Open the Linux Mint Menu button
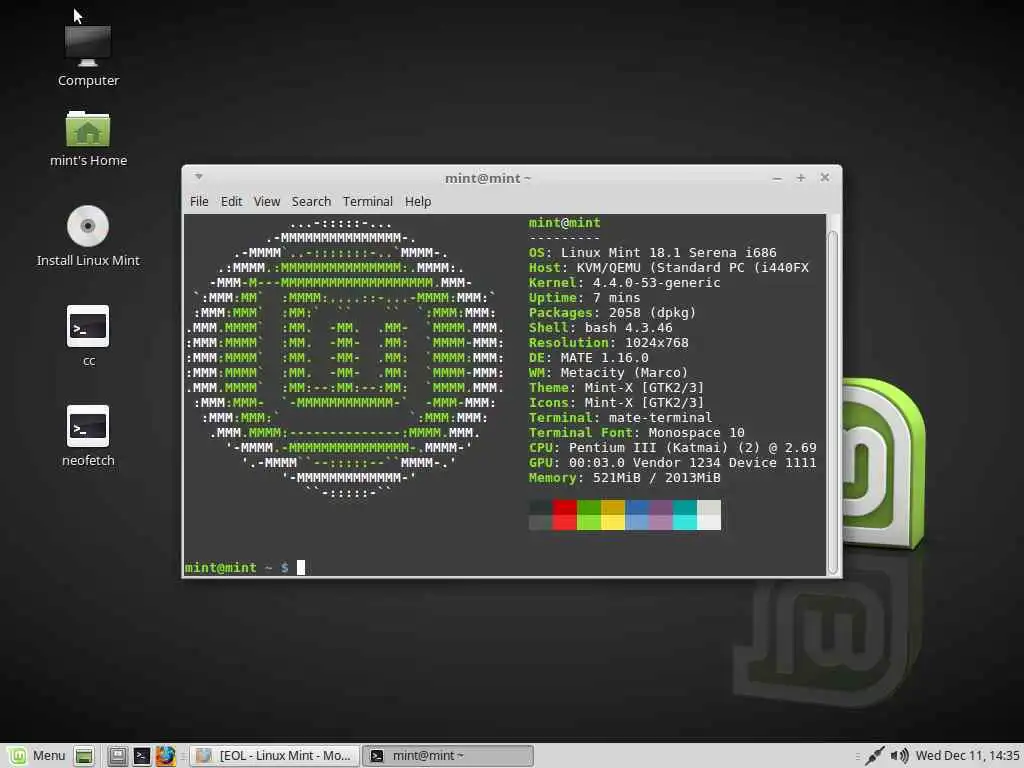 [x=37, y=756]
